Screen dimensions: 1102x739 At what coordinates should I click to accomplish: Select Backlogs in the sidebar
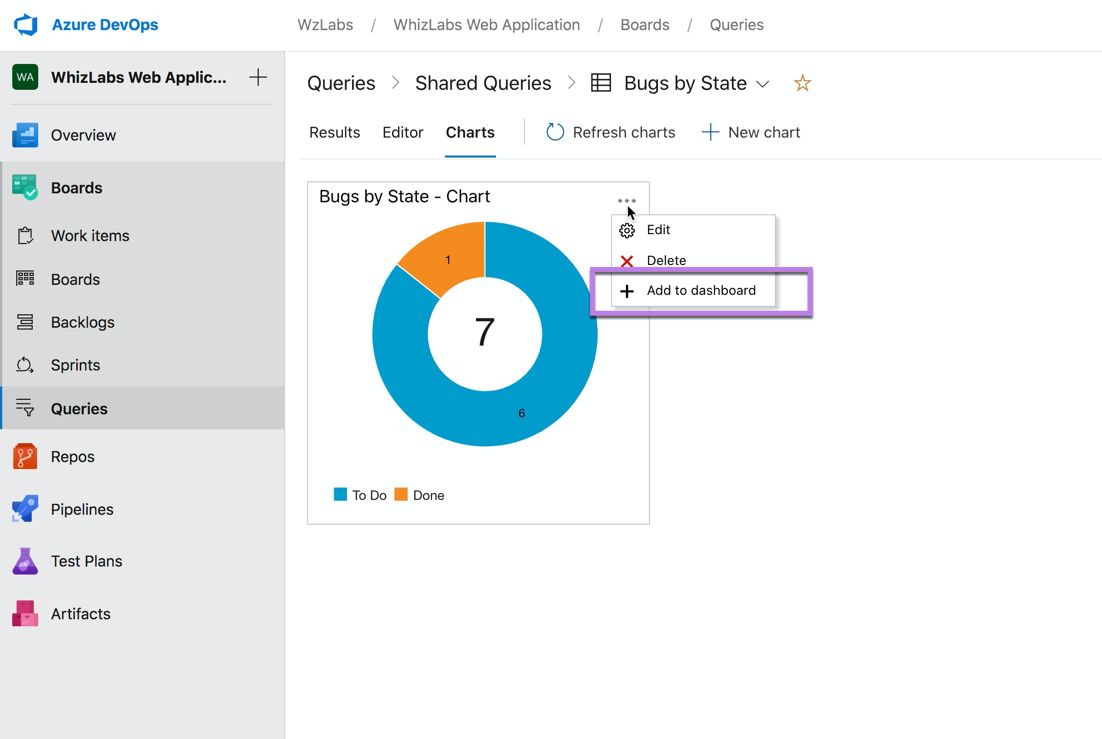pyautogui.click(x=82, y=322)
